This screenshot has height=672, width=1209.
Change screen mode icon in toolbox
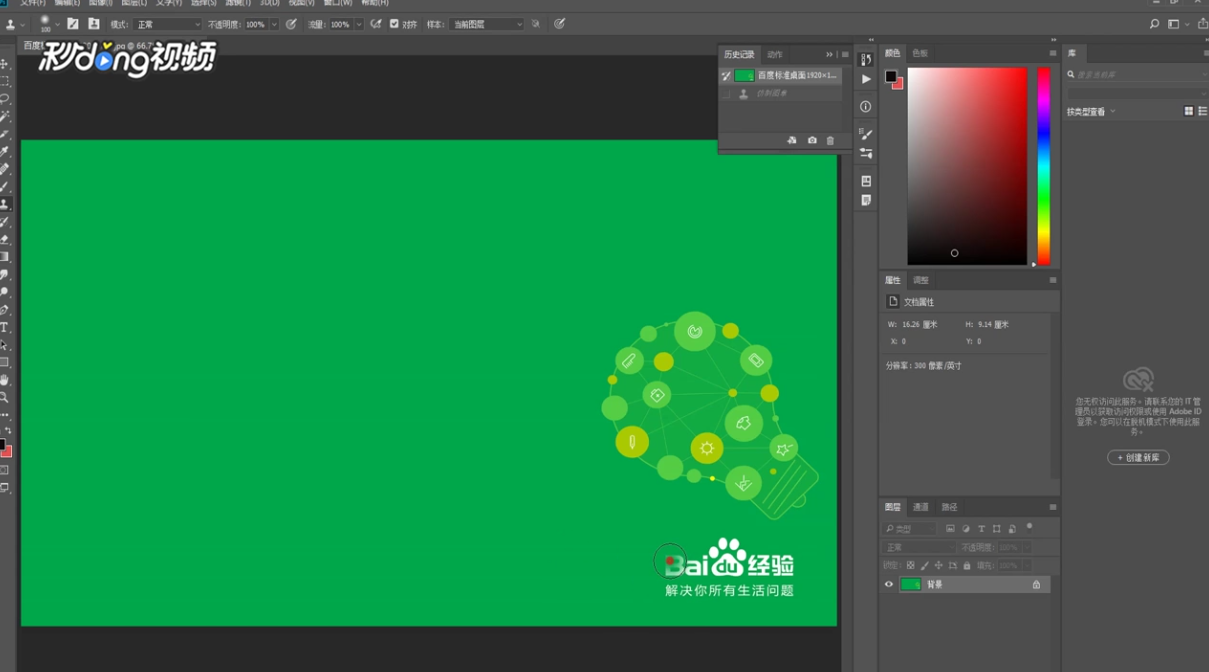tap(5, 488)
